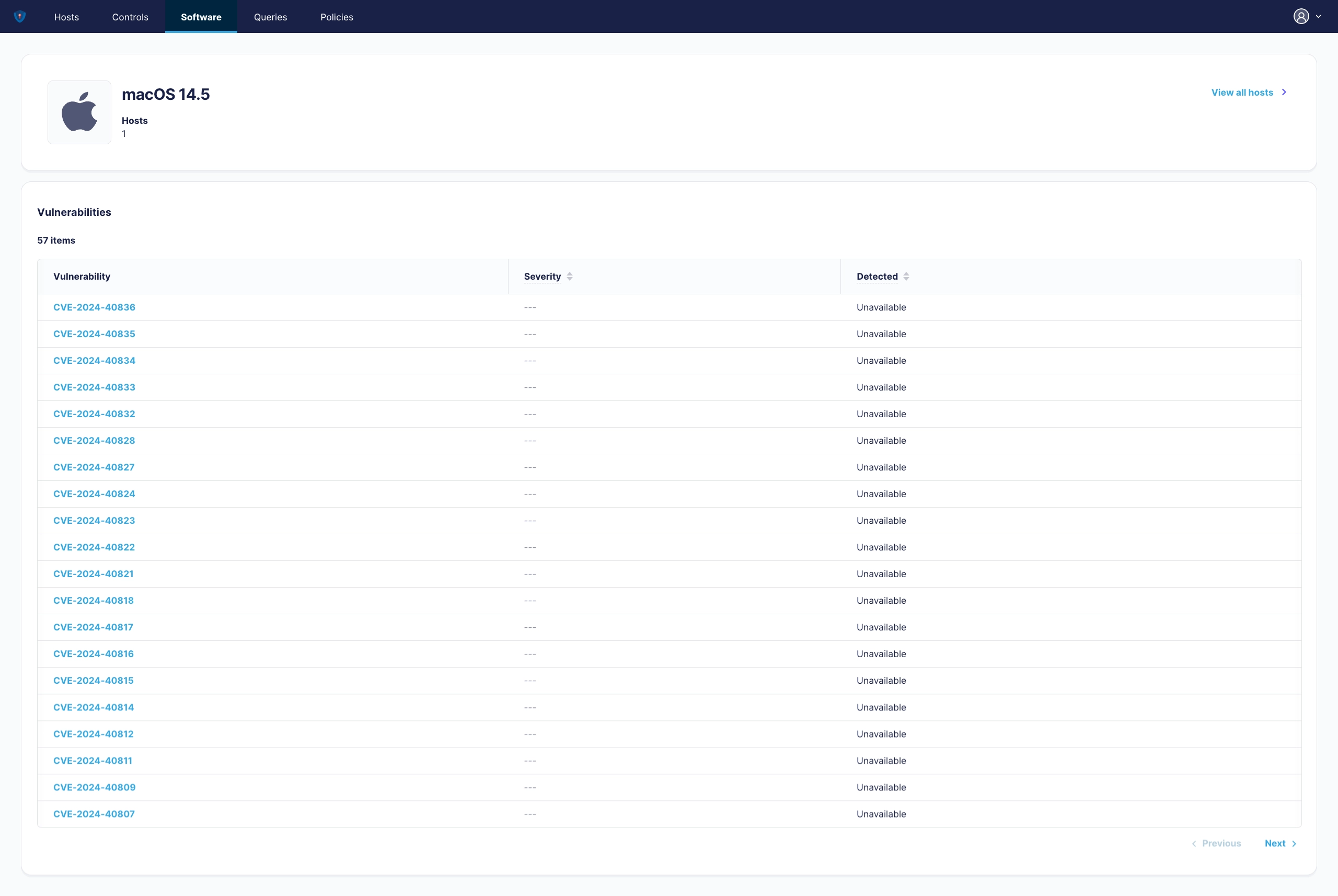Click the user account avatar icon
This screenshot has width=1338, height=896.
click(1301, 15)
